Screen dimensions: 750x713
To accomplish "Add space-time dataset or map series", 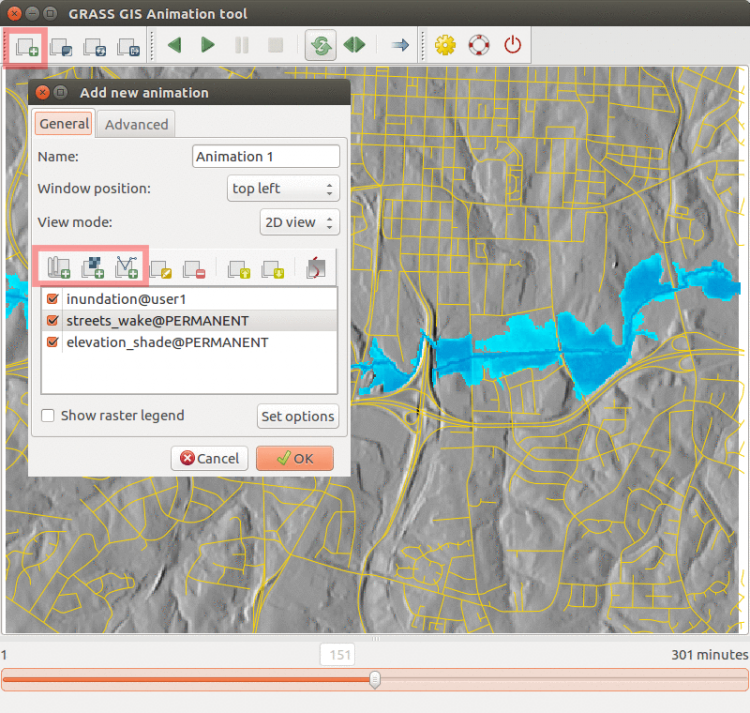I will tap(59, 267).
